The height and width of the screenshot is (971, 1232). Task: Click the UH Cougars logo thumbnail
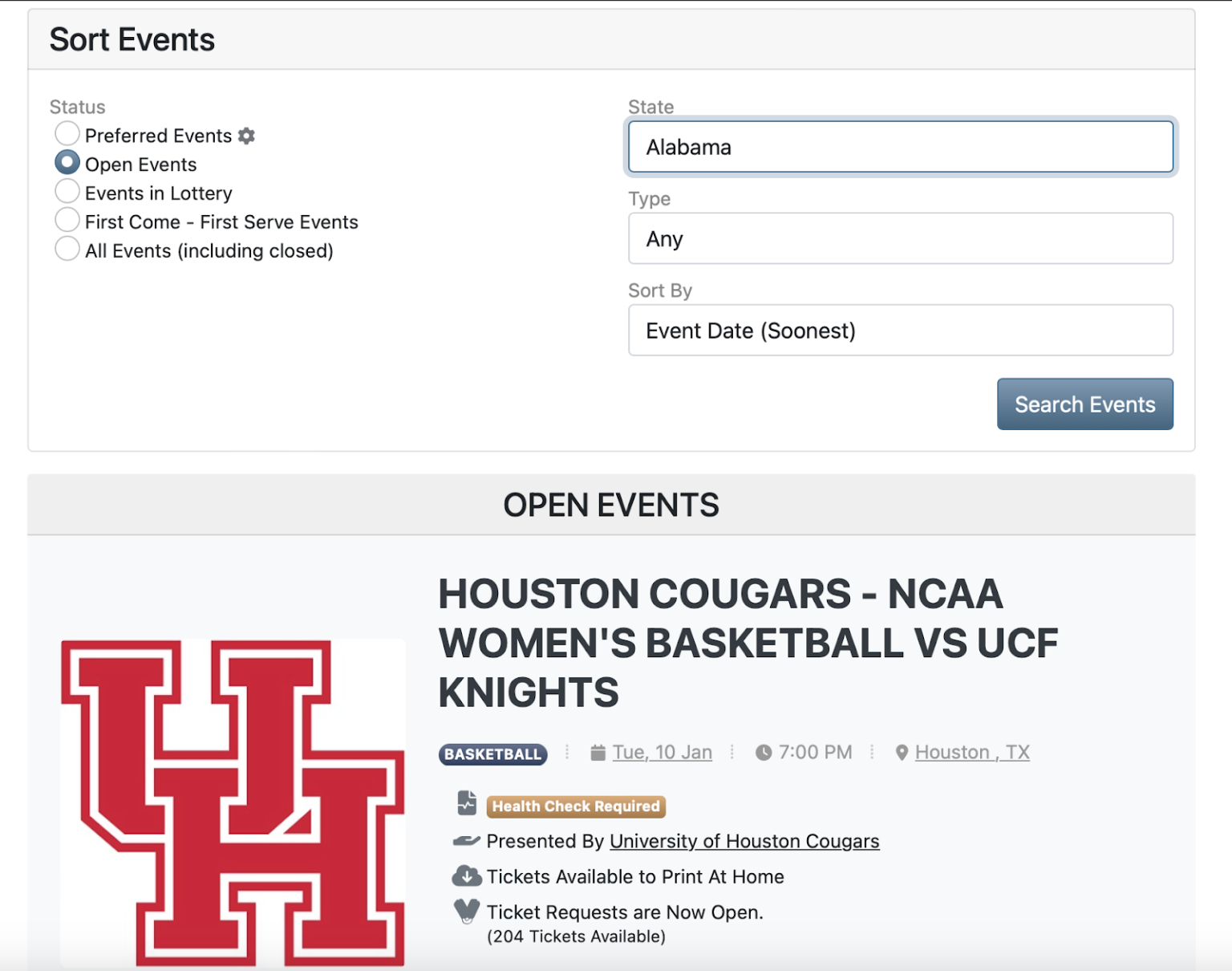click(234, 802)
